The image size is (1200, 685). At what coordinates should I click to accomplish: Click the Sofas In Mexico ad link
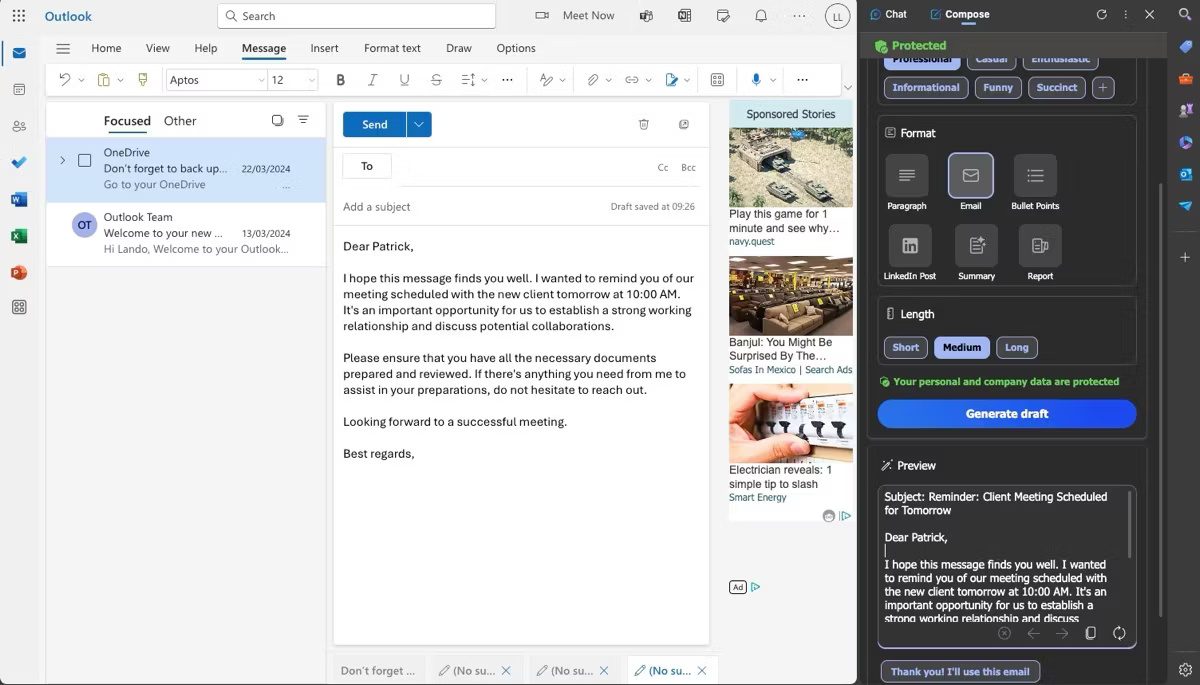point(764,368)
